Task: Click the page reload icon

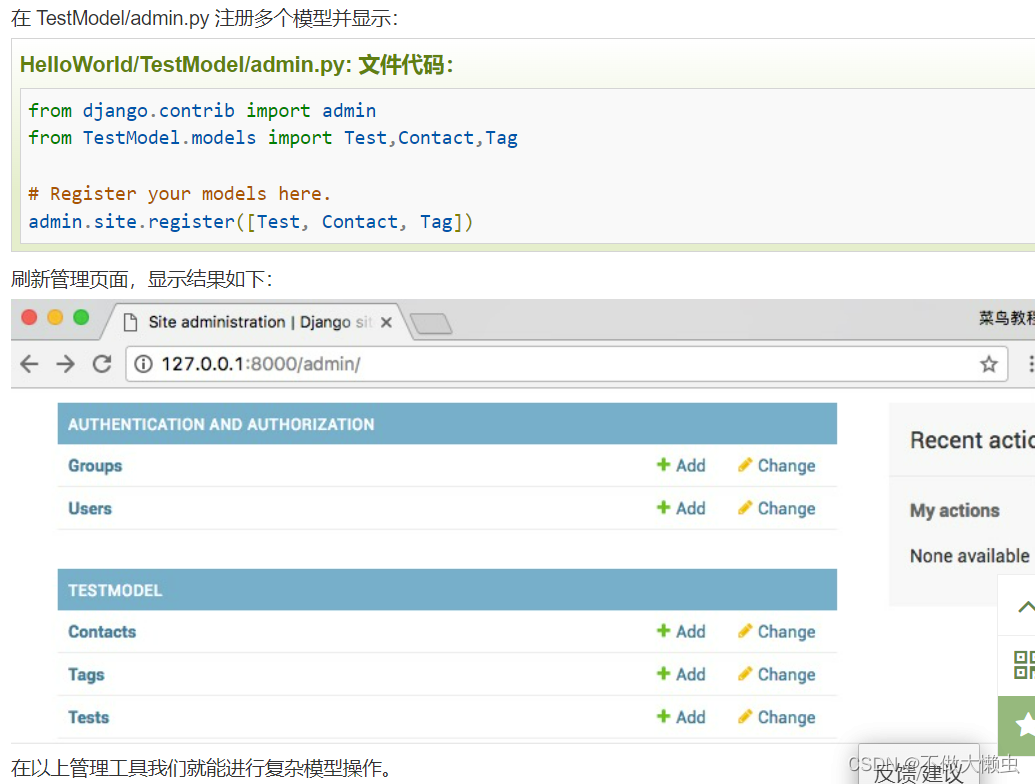Action: (x=103, y=363)
